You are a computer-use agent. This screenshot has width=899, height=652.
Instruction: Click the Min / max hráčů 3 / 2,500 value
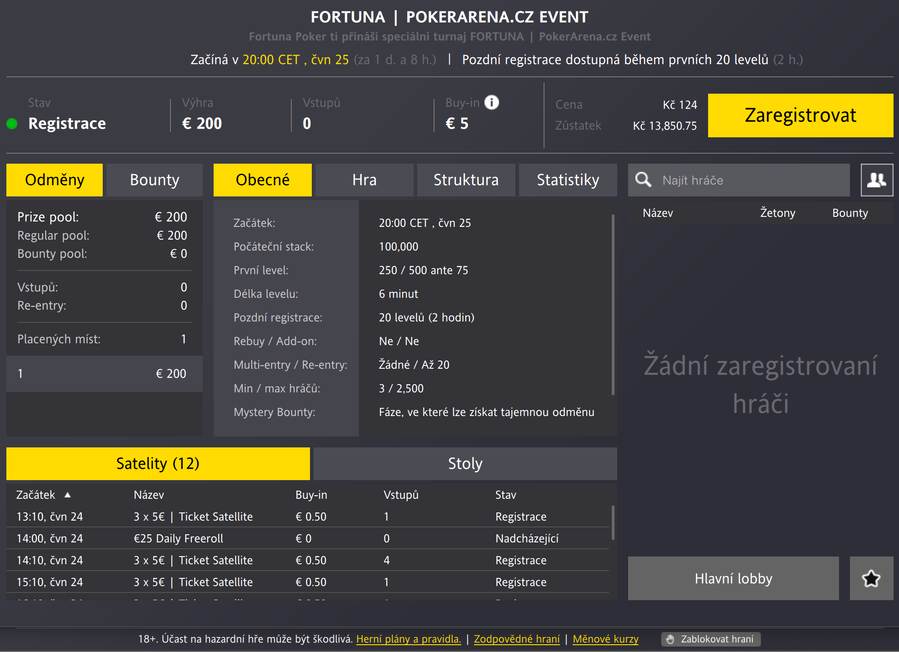point(401,388)
